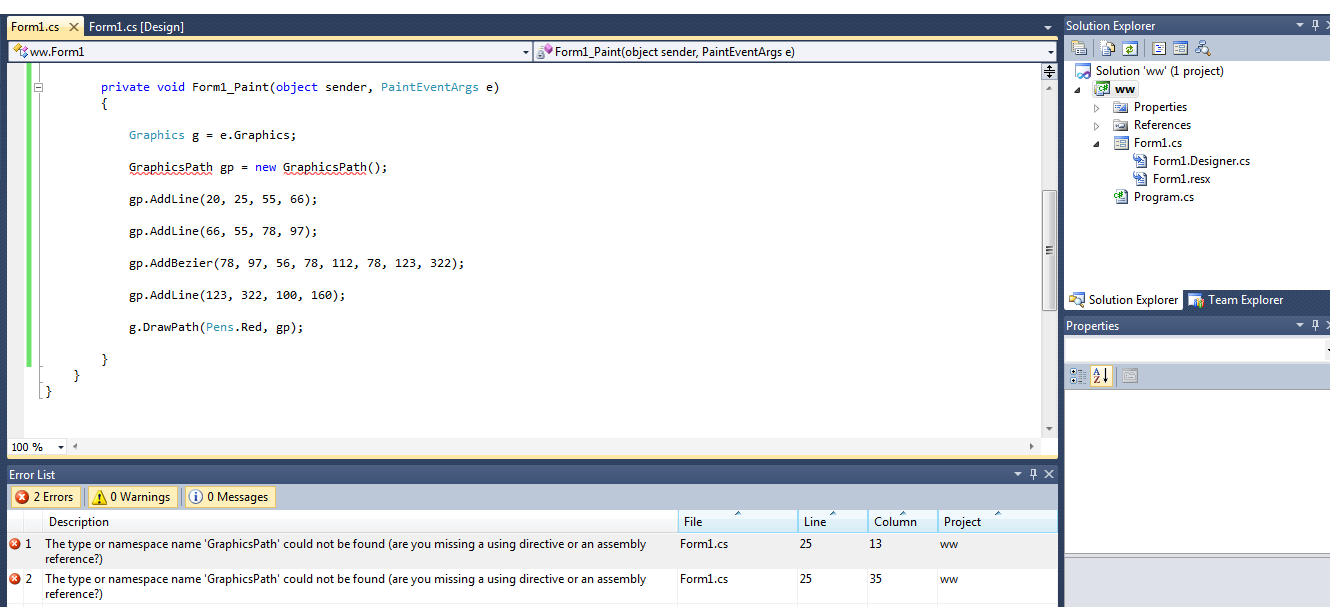Image resolution: width=1330 pixels, height=607 pixels.
Task: Toggle the 0 Warnings filter button
Action: pyautogui.click(x=132, y=497)
